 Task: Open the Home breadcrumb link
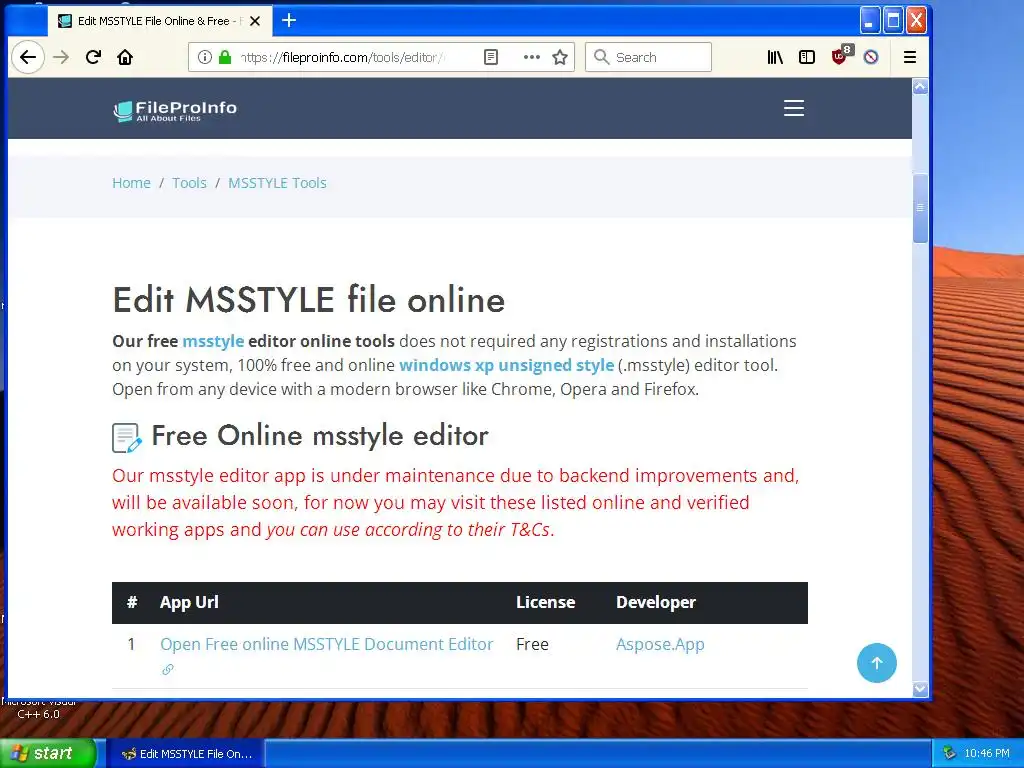(x=131, y=183)
